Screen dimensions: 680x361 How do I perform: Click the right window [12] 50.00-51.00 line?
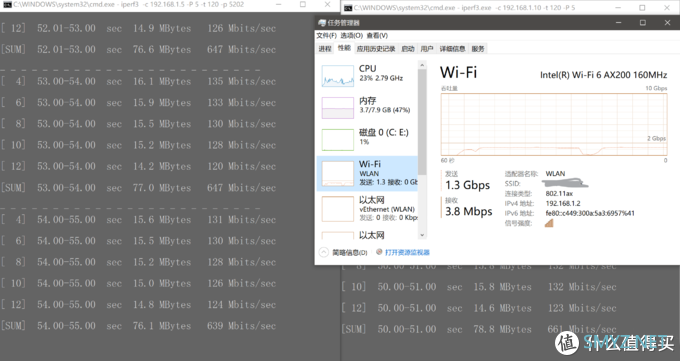(x=479, y=308)
